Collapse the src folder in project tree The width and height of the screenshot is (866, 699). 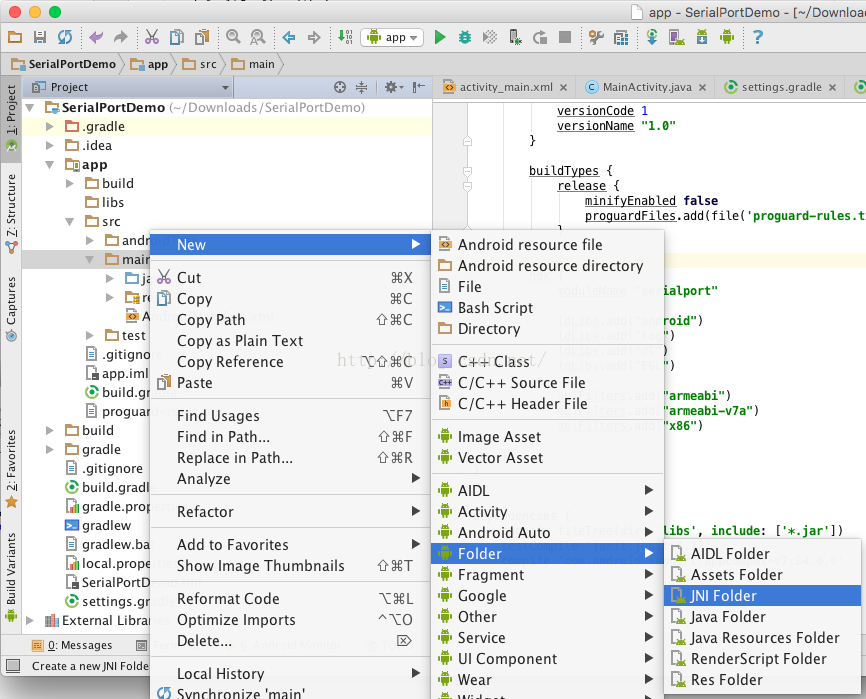tap(70, 222)
